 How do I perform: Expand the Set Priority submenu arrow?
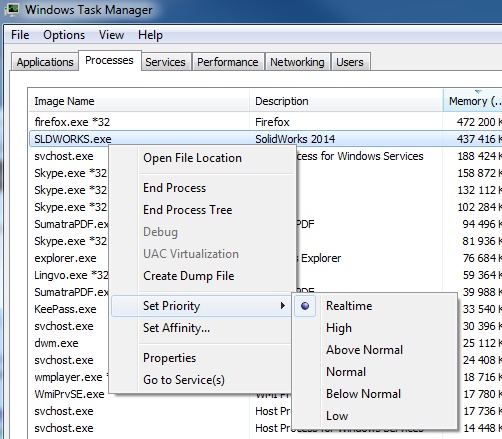click(283, 306)
